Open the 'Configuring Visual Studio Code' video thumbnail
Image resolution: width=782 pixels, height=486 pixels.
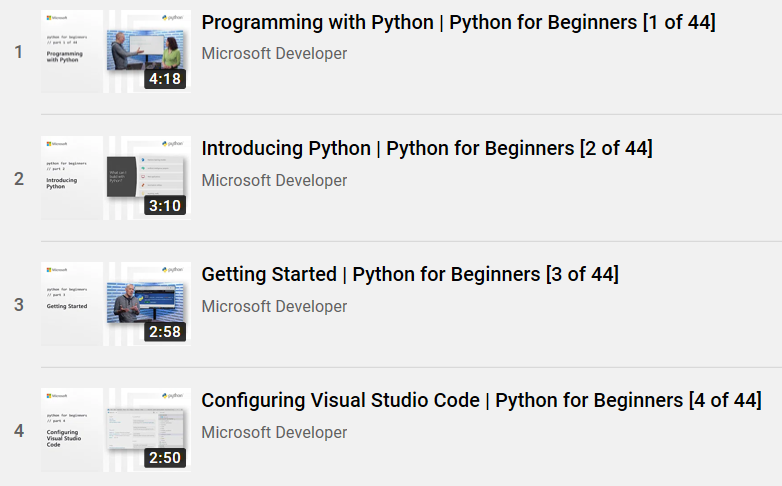[116, 430]
